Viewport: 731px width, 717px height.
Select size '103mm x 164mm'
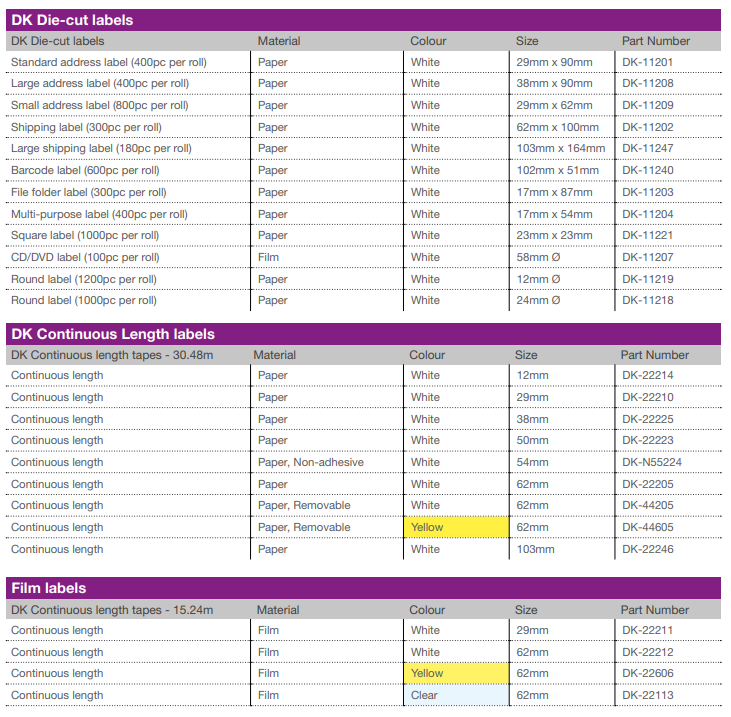point(561,148)
